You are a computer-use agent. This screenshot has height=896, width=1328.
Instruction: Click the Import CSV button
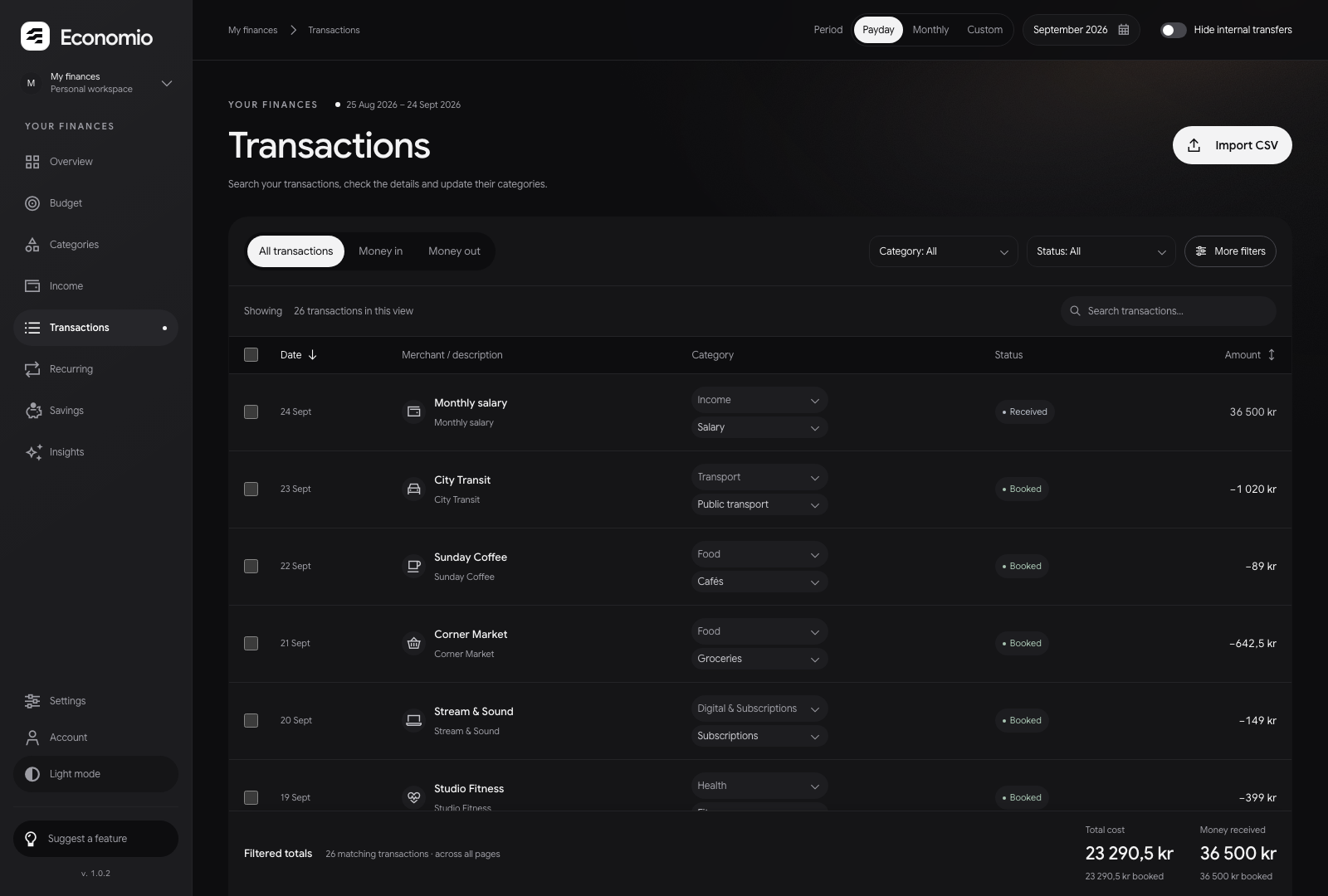(1232, 145)
